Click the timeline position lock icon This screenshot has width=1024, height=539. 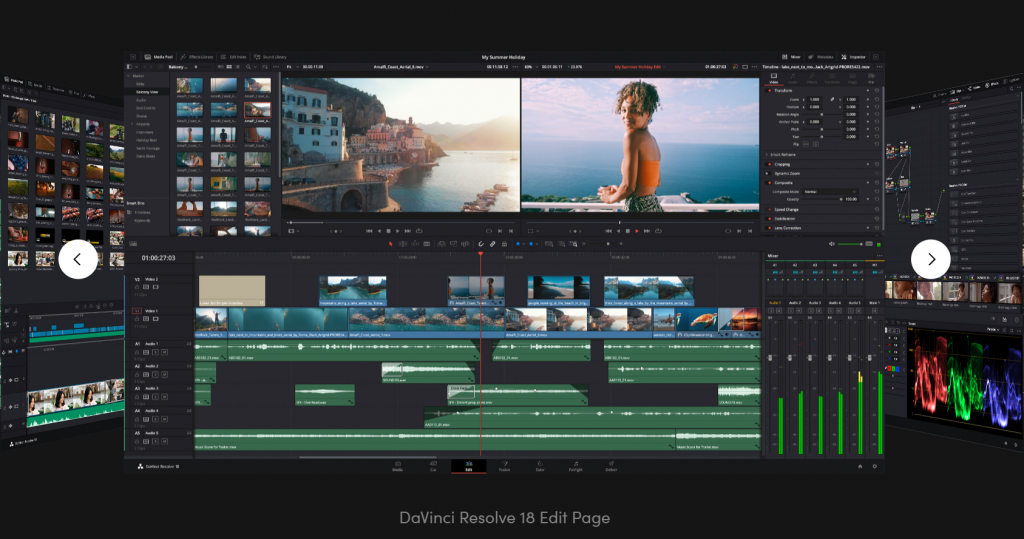click(504, 244)
